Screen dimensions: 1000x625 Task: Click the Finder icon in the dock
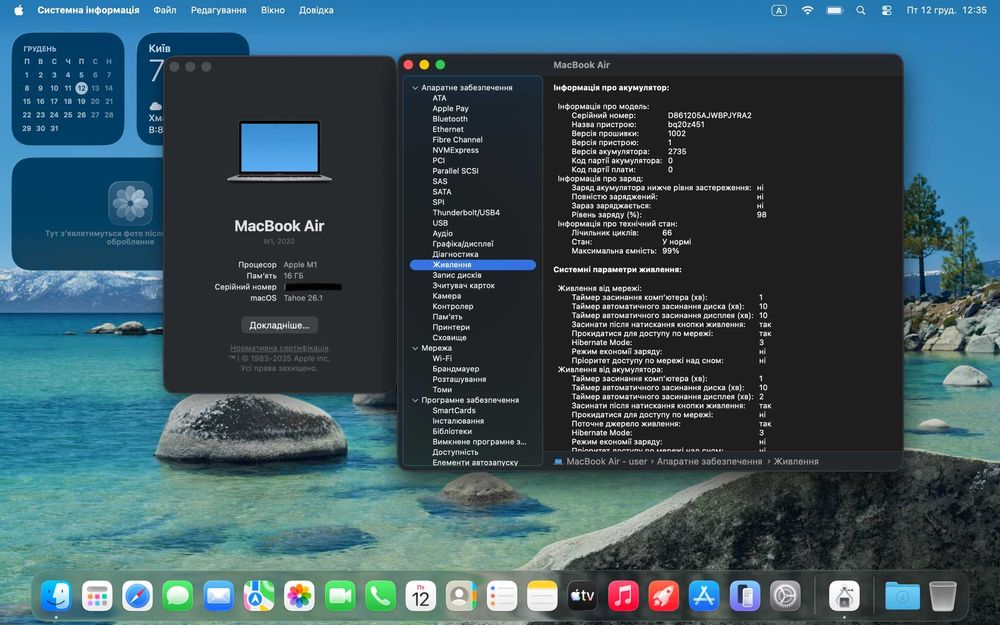tap(56, 597)
